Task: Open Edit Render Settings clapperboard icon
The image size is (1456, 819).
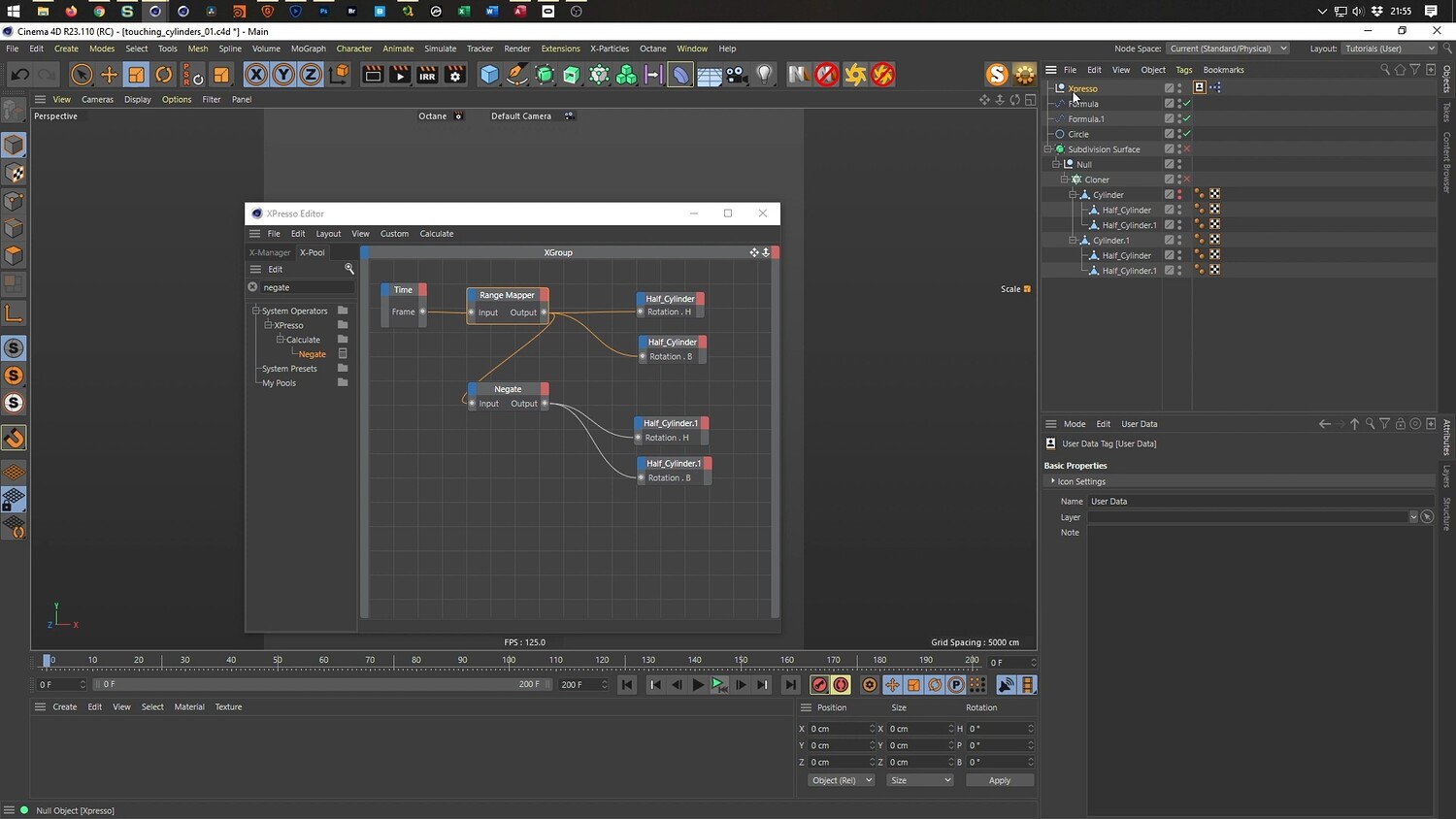Action: 454,75
